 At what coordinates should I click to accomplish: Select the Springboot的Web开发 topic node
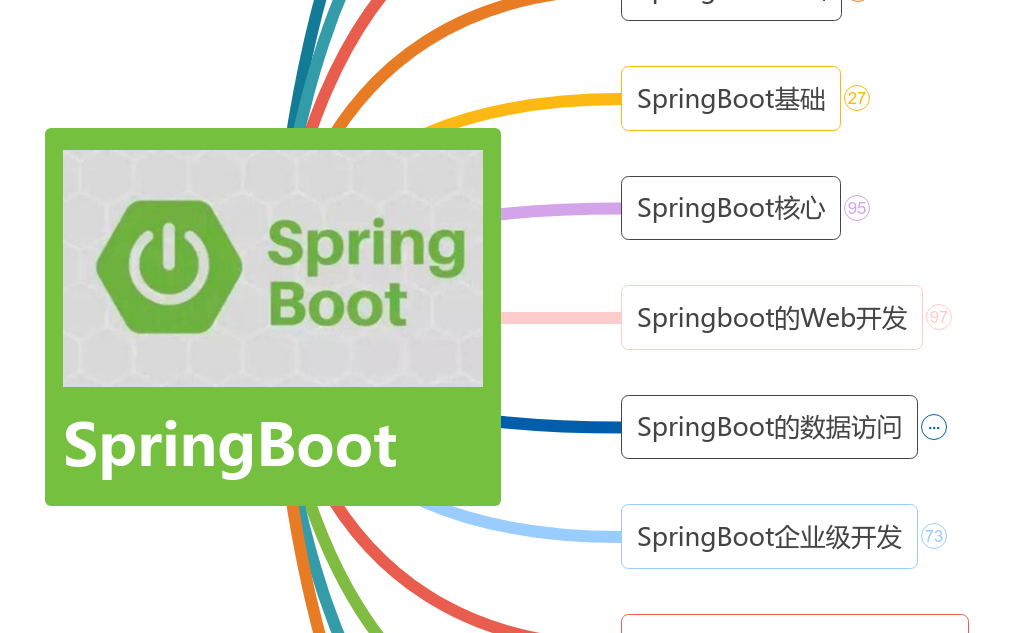(x=771, y=317)
